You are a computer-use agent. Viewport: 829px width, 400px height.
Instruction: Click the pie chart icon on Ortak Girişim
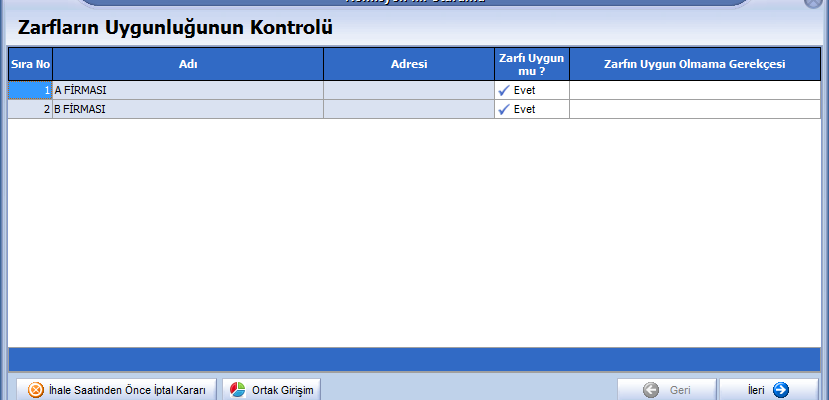point(238,390)
